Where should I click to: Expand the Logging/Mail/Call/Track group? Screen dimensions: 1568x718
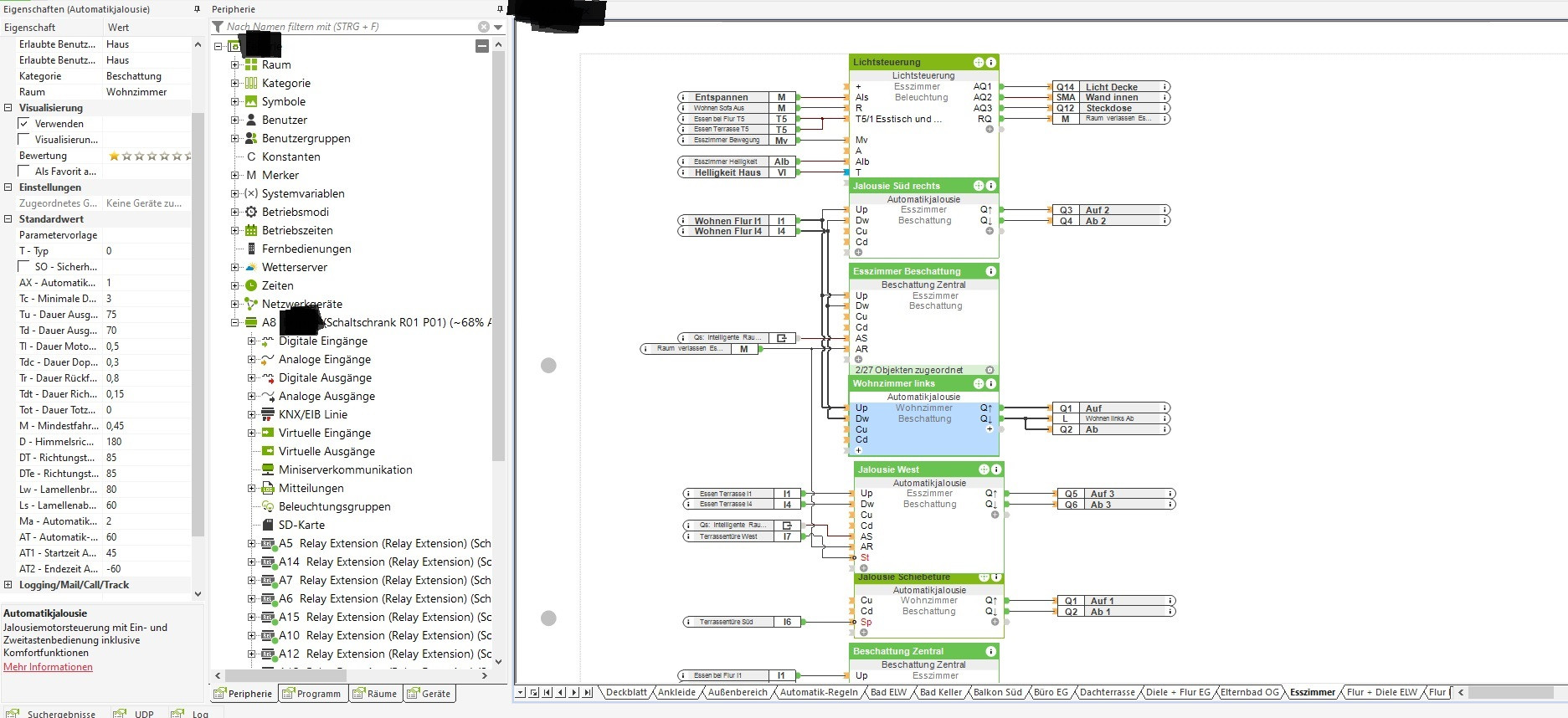[x=8, y=585]
